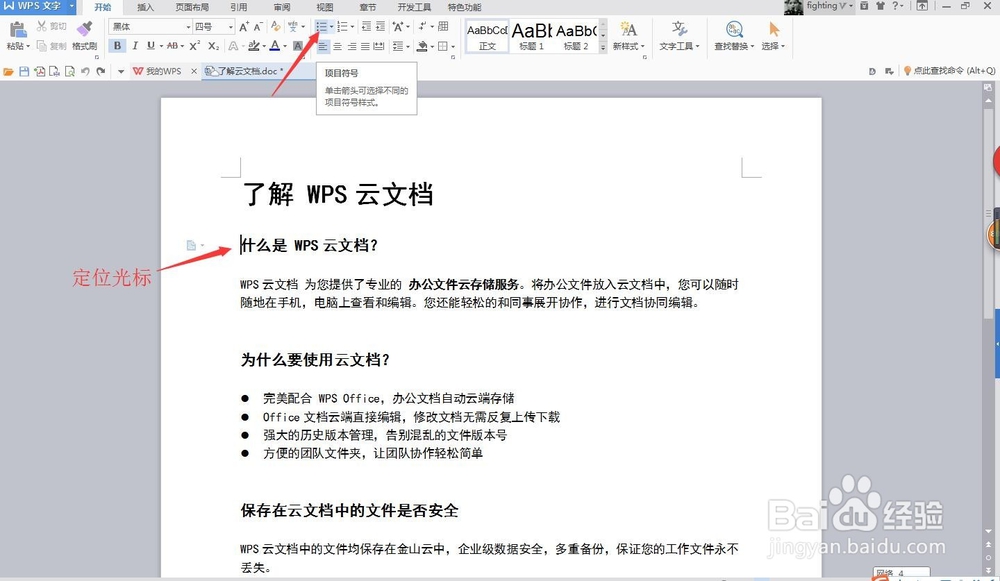1000x581 pixels.
Task: Click the paragraph shading paint bucket
Action: click(x=422, y=46)
